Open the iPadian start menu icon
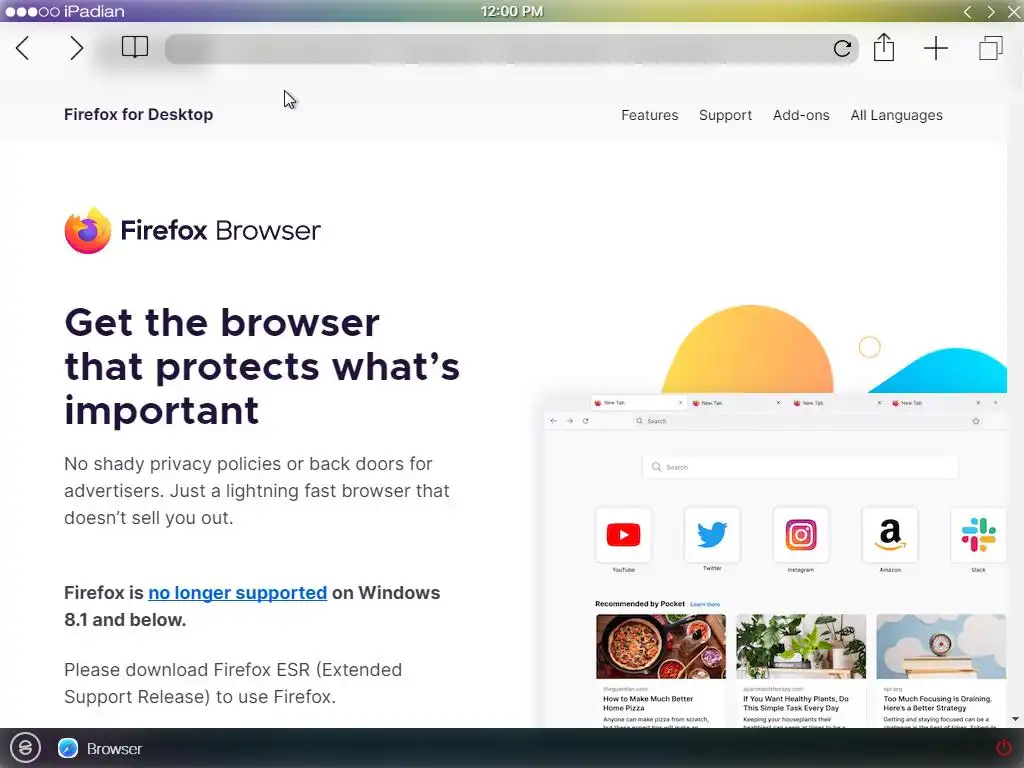 coord(25,748)
